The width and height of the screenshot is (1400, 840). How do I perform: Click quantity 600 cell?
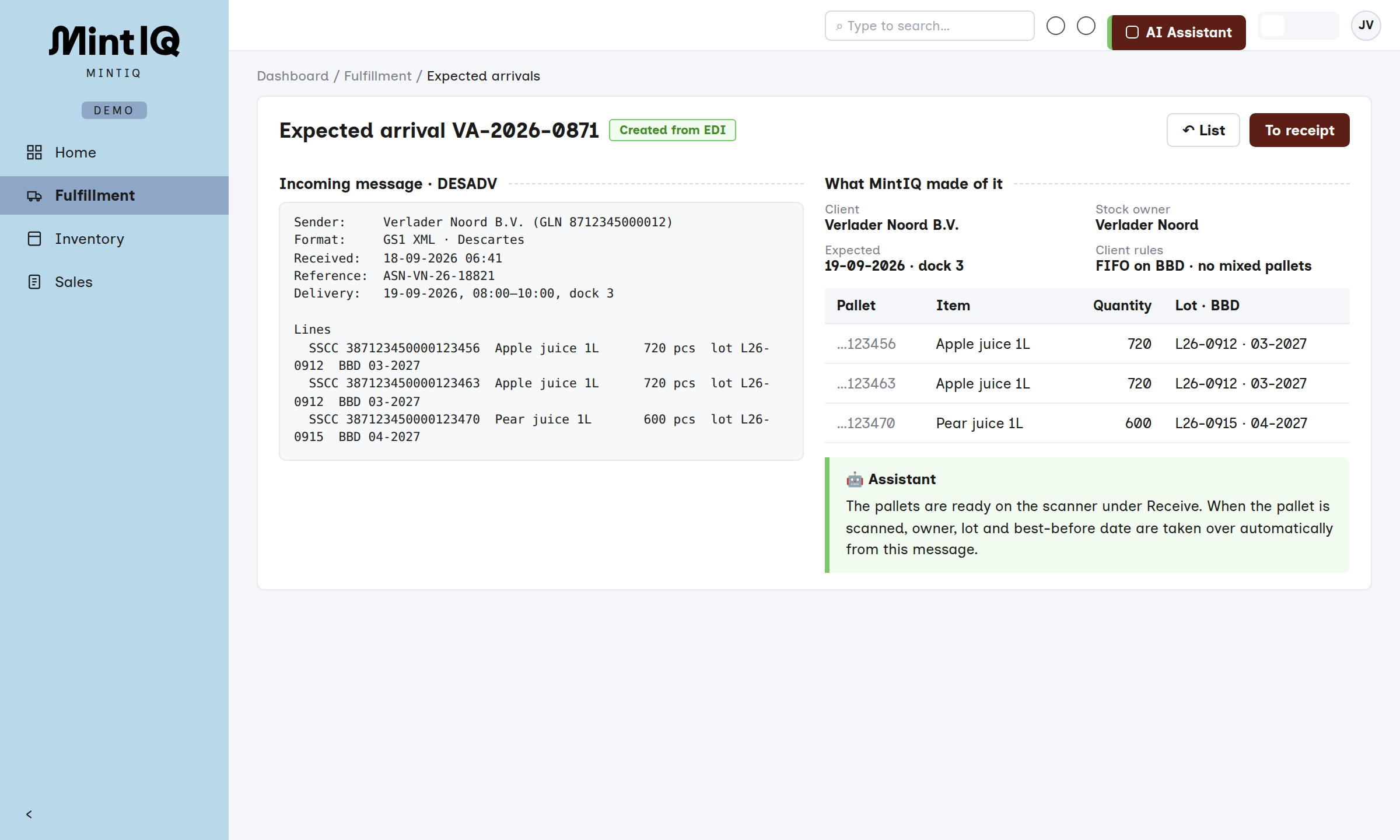tap(1137, 423)
